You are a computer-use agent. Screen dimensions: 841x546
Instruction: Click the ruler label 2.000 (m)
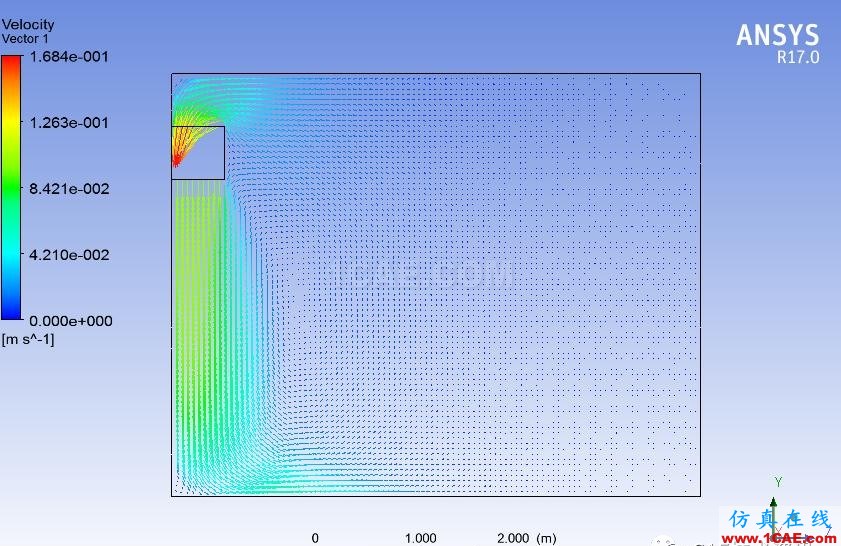pyautogui.click(x=526, y=538)
